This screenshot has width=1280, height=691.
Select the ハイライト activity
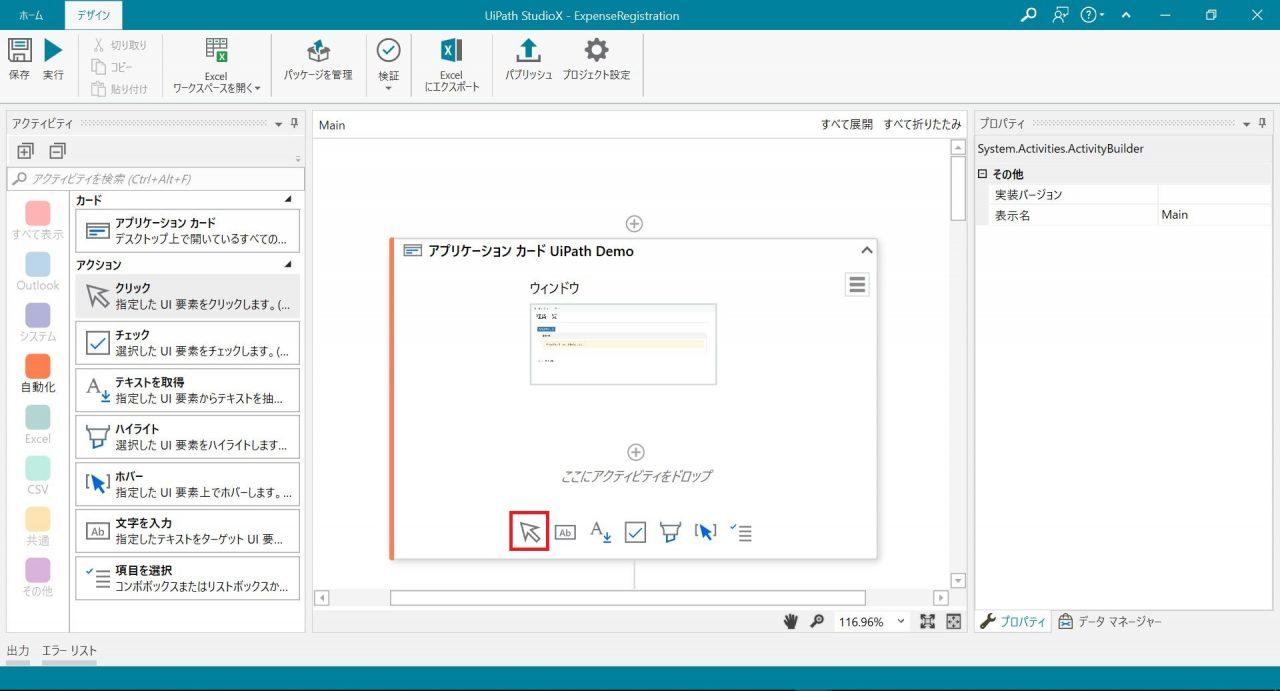187,437
